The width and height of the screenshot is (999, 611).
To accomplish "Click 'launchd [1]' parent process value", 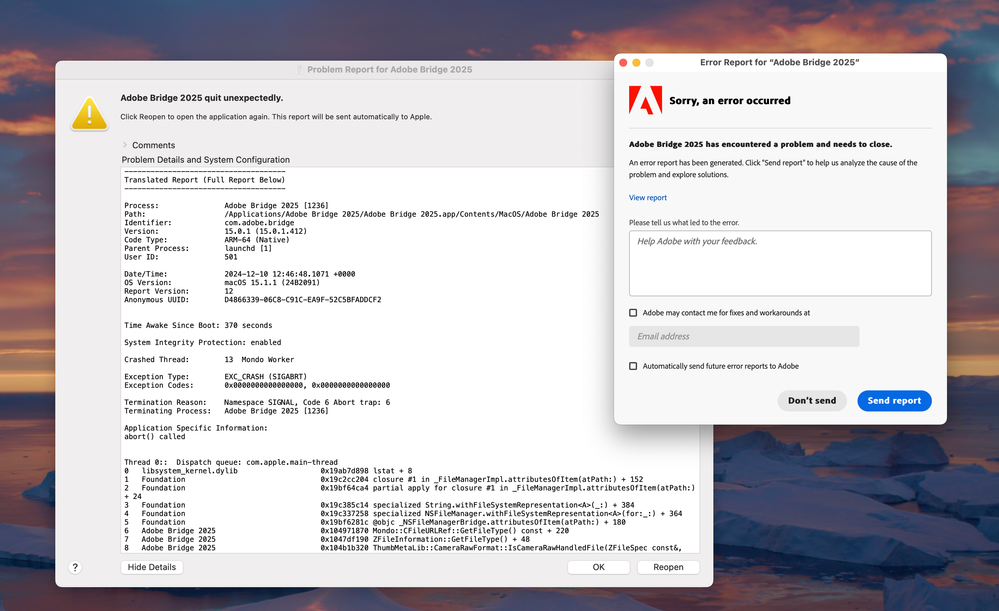I will [x=248, y=248].
